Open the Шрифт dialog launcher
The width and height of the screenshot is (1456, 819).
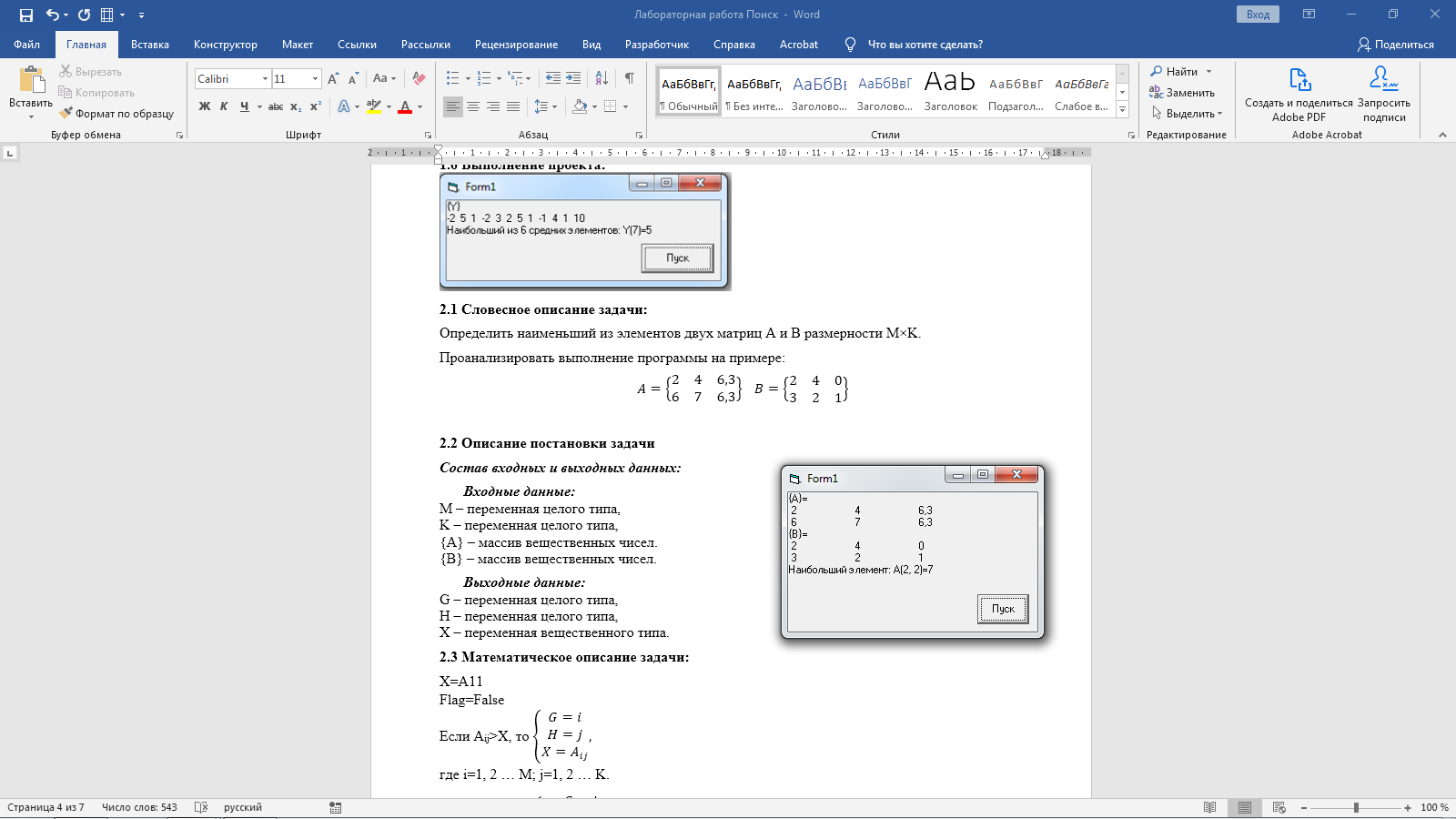428,135
